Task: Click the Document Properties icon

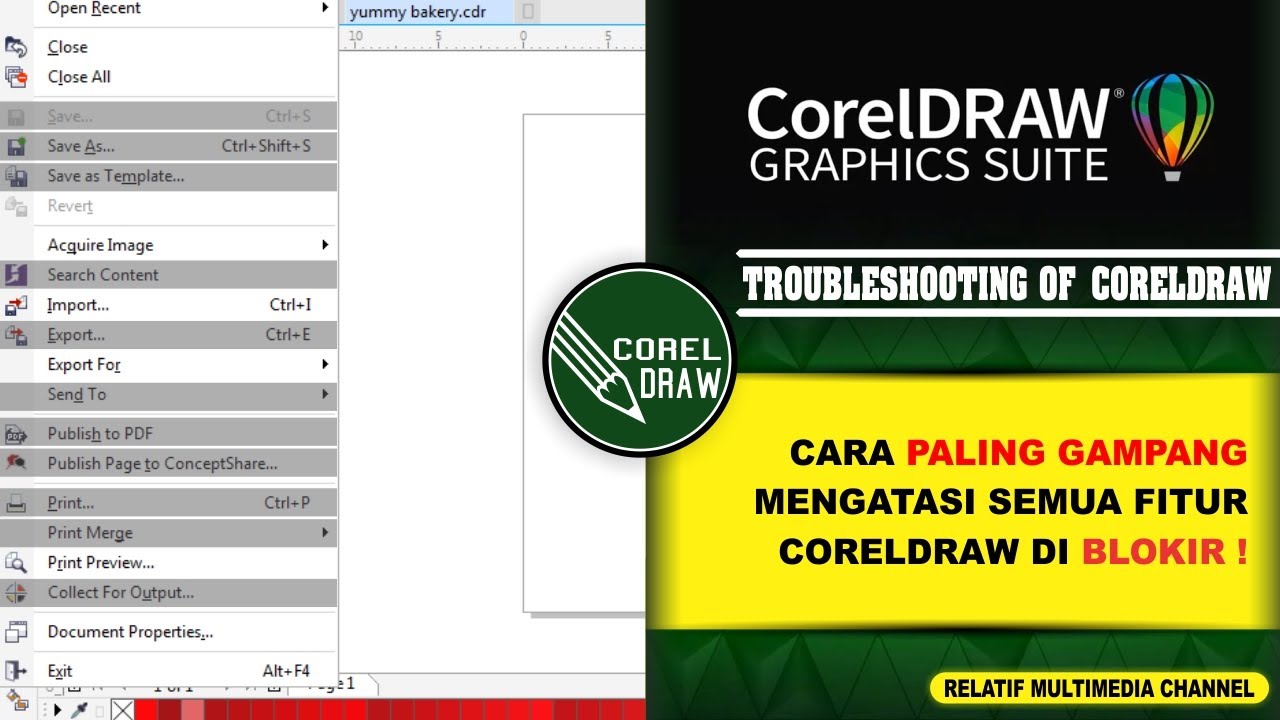Action: coord(16,632)
